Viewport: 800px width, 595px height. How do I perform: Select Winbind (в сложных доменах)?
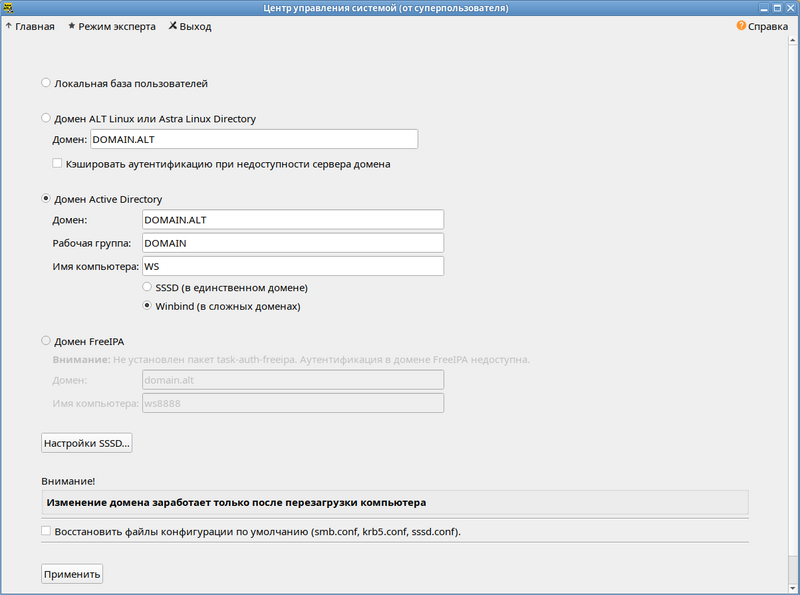click(x=147, y=306)
